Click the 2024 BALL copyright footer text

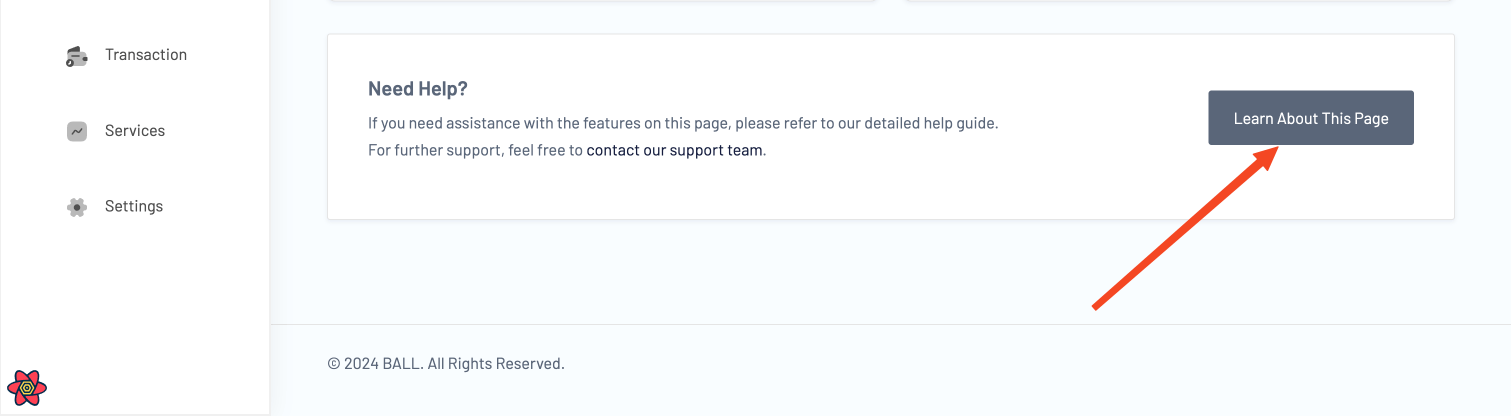point(446,364)
